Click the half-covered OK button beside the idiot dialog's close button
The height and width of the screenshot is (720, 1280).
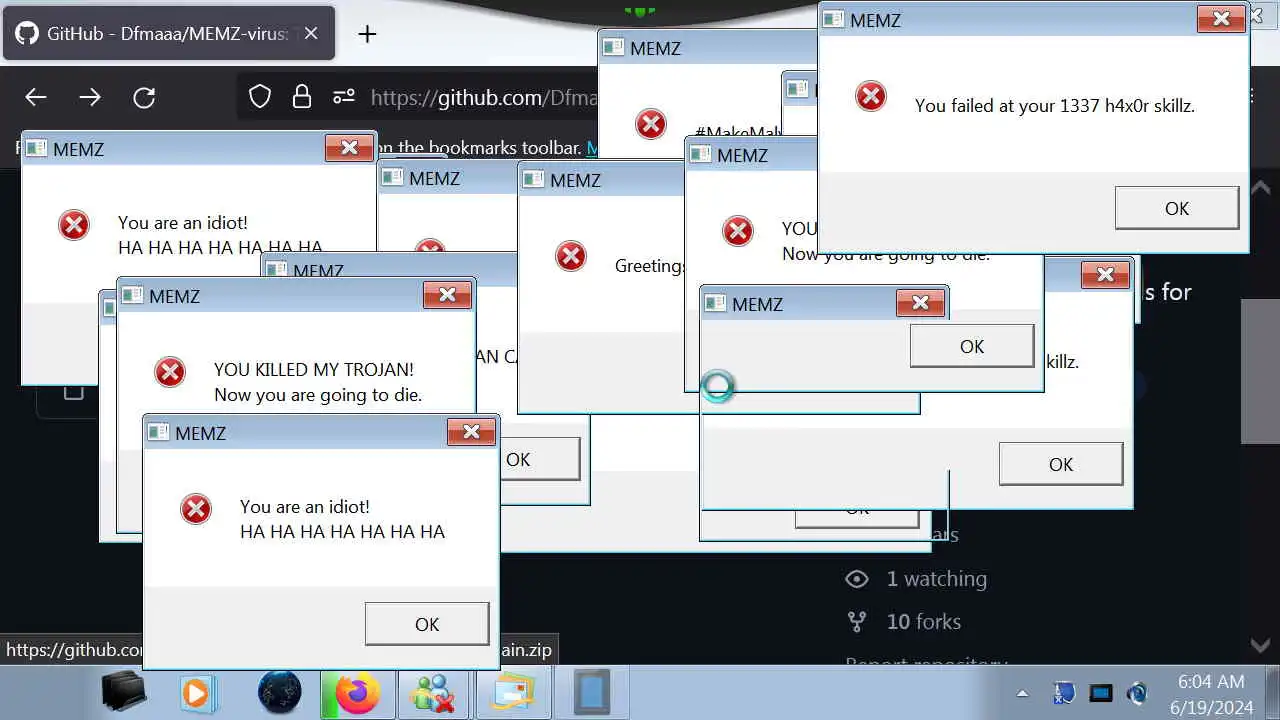tap(539, 460)
